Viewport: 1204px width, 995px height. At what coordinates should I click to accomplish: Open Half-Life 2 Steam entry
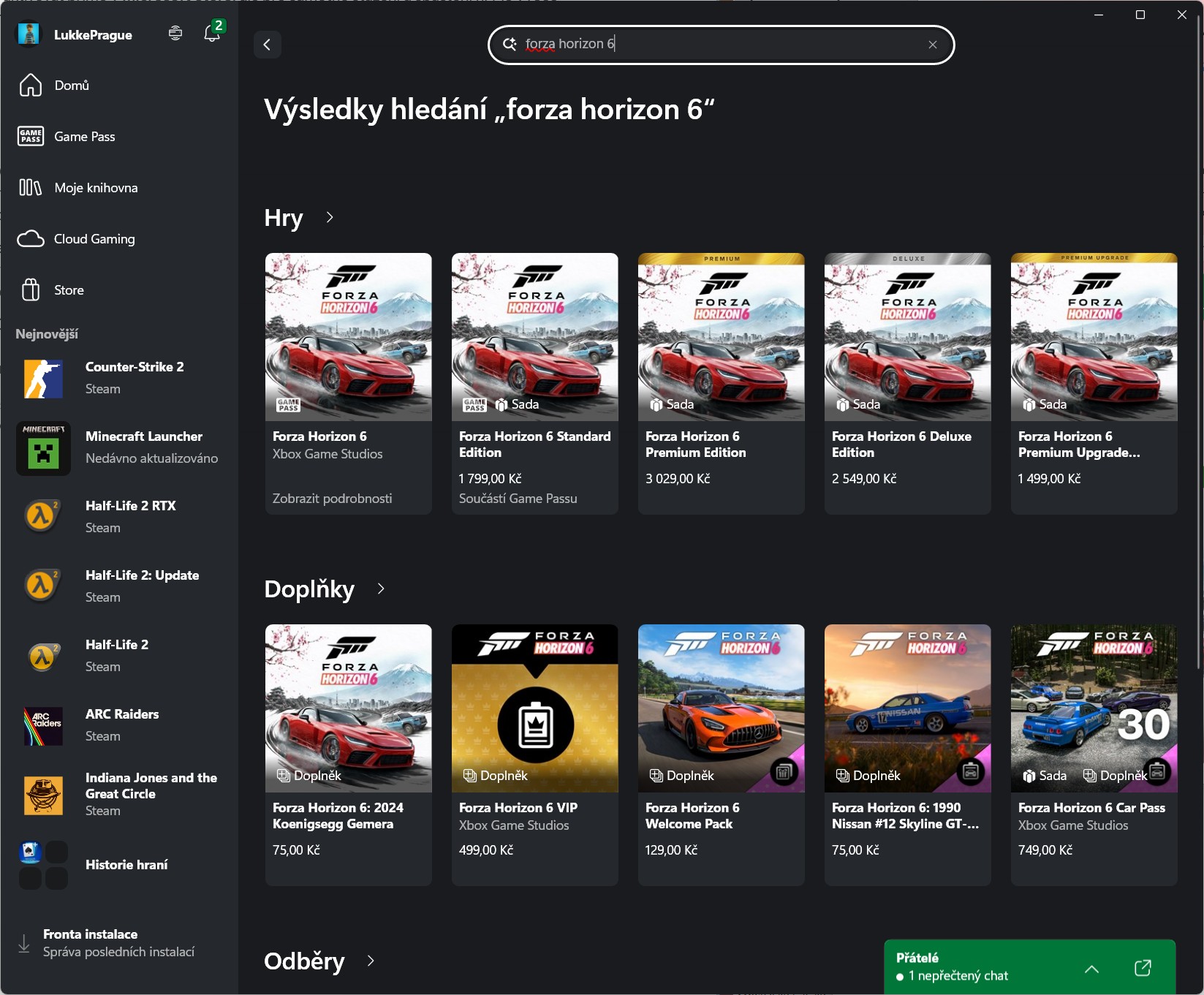(x=118, y=657)
